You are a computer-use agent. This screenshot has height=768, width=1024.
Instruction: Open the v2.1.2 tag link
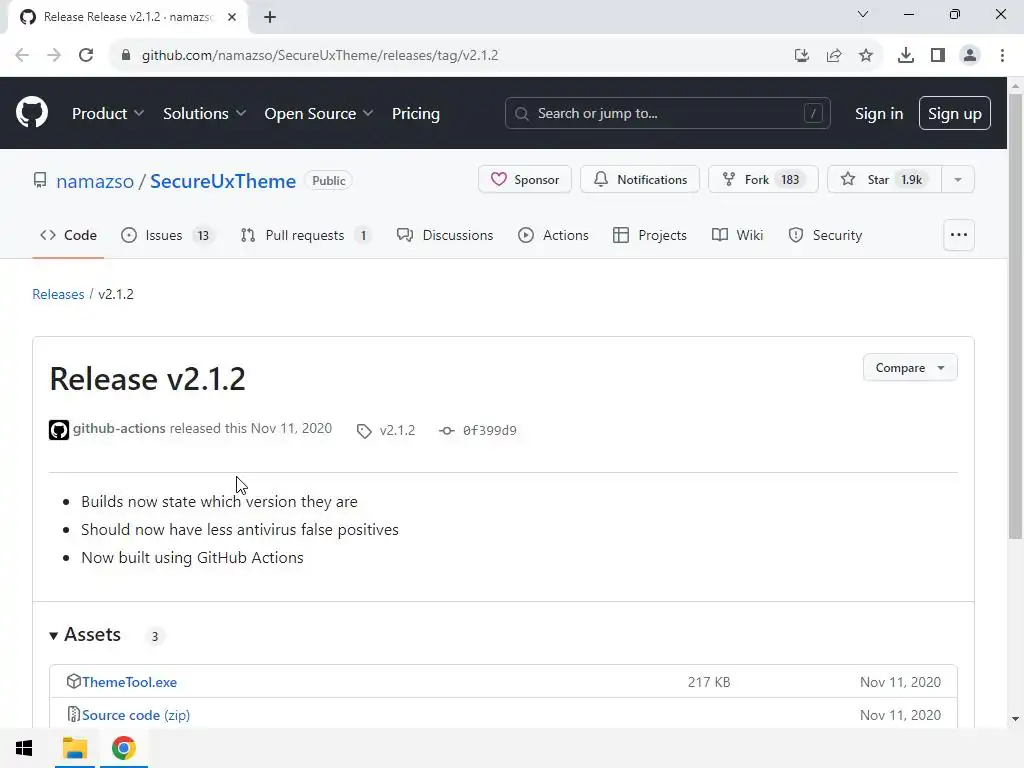[397, 430]
